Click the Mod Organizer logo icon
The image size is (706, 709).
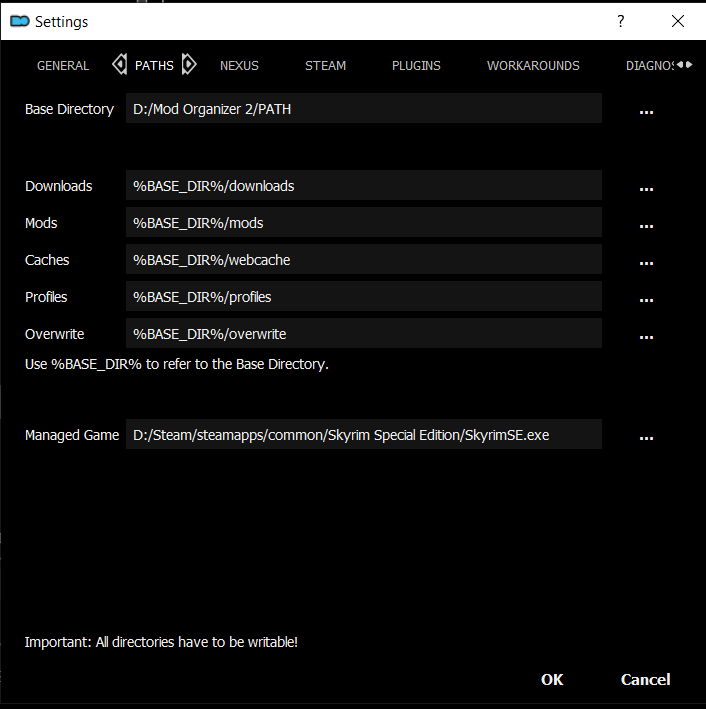pos(19,21)
